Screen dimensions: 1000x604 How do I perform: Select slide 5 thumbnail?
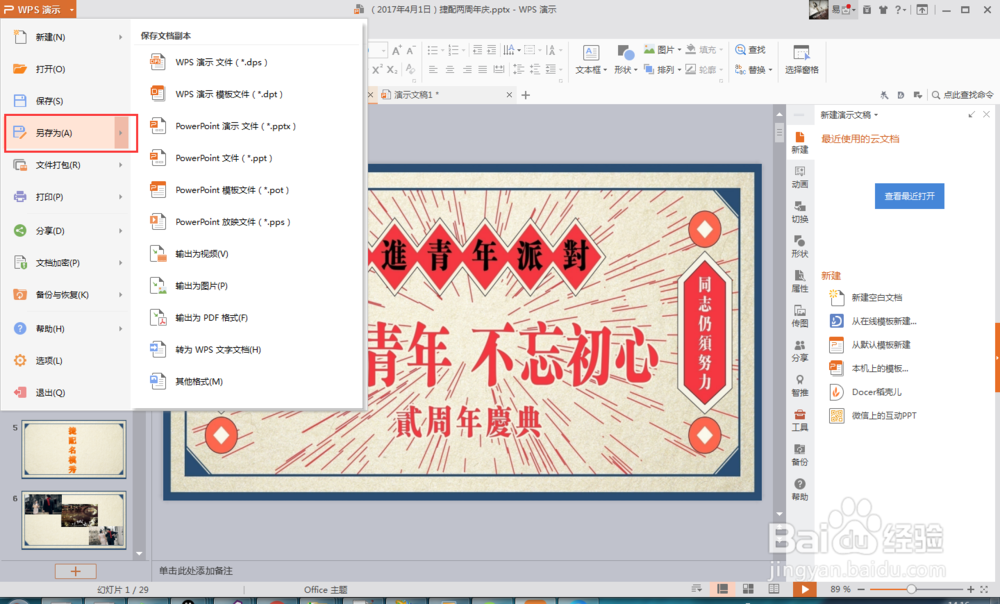74,449
